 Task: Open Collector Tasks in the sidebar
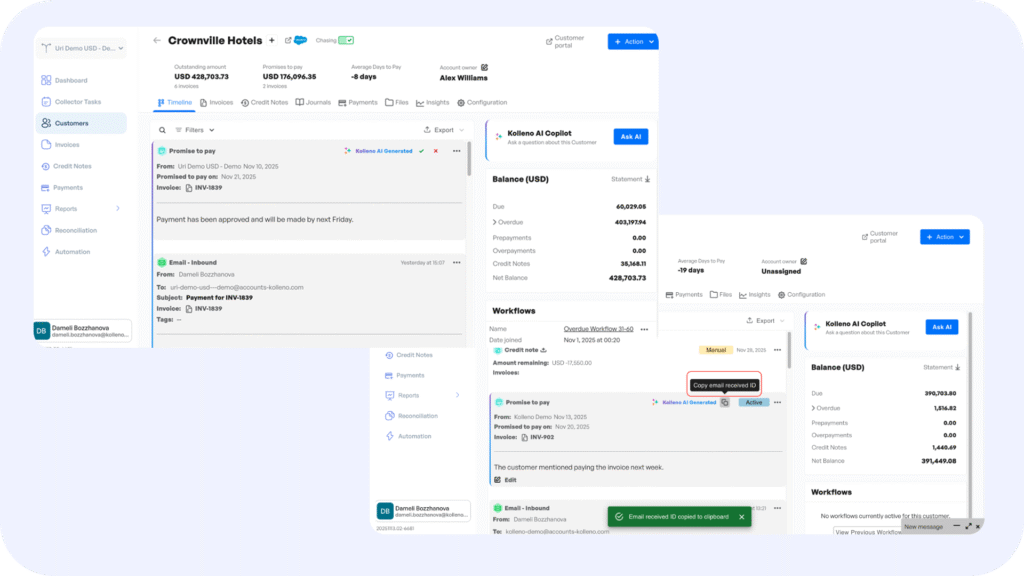[78, 102]
